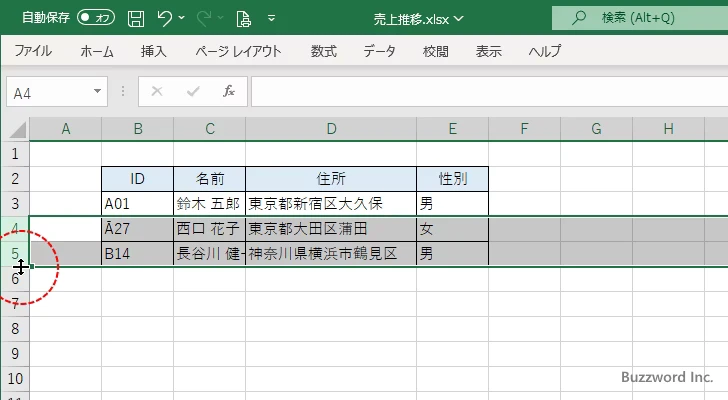Click the Select All corner triangle
The image size is (728, 400).
(x=18, y=129)
